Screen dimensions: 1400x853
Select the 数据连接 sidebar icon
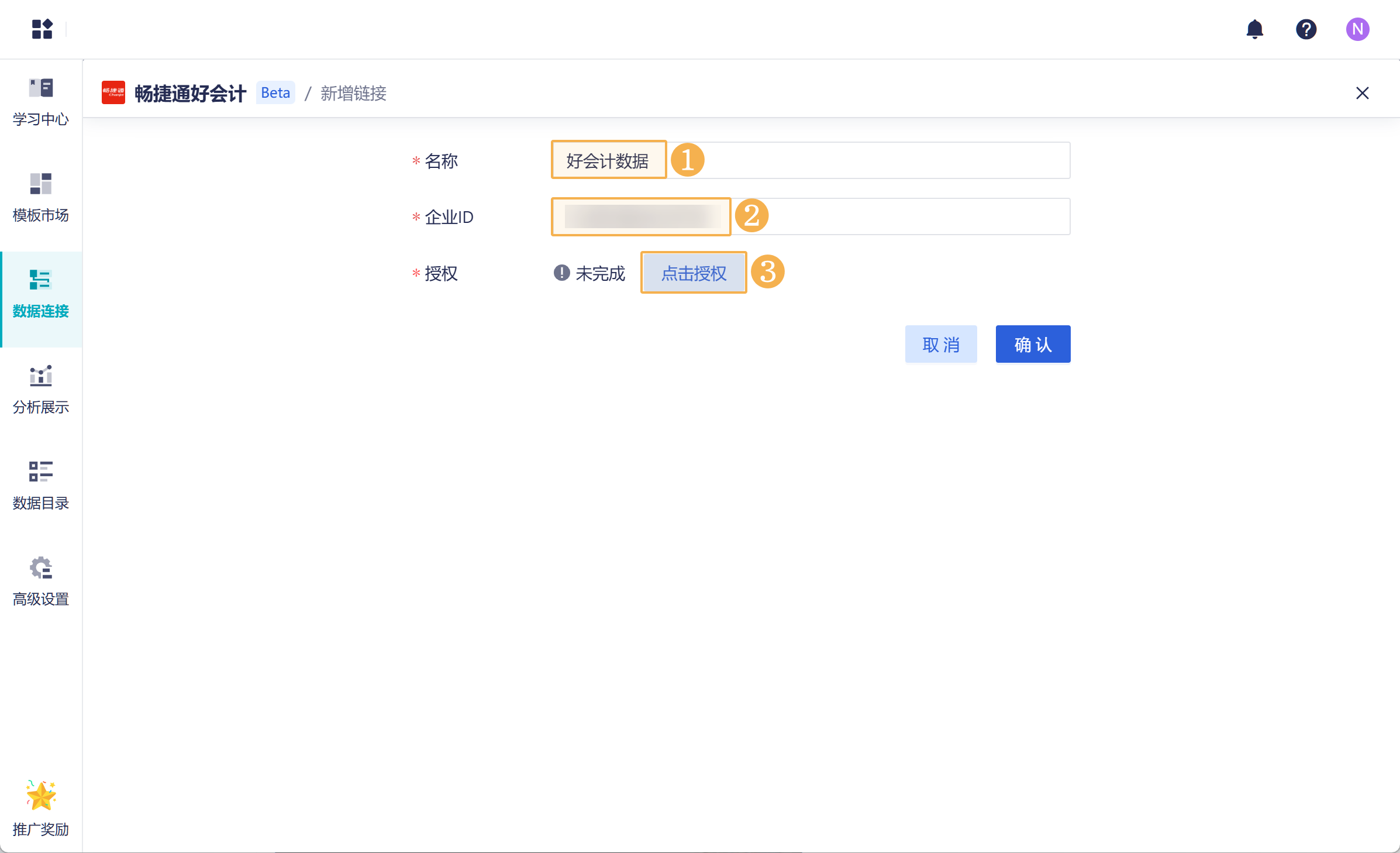40,293
